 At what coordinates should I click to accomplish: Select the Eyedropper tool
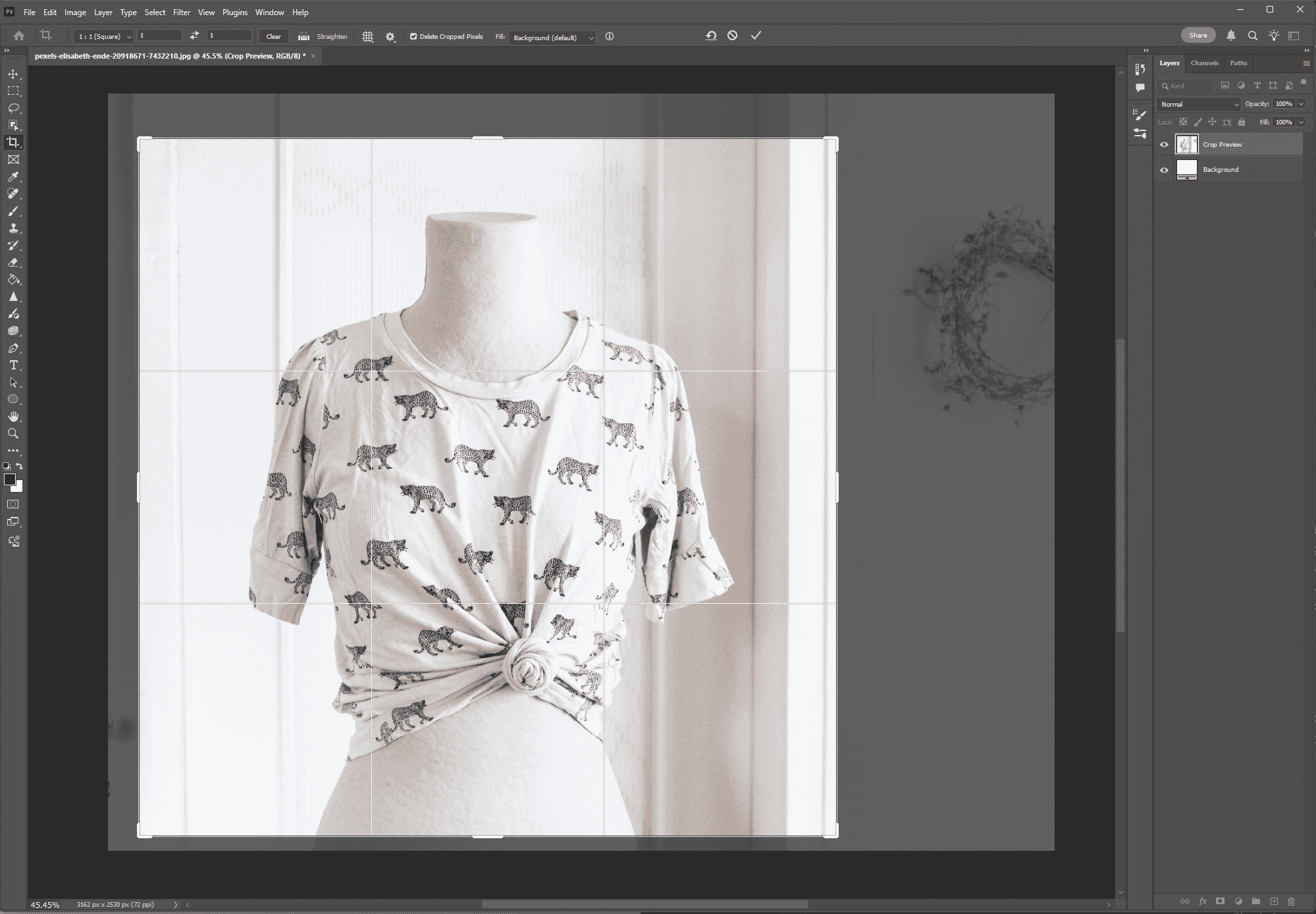[x=13, y=176]
